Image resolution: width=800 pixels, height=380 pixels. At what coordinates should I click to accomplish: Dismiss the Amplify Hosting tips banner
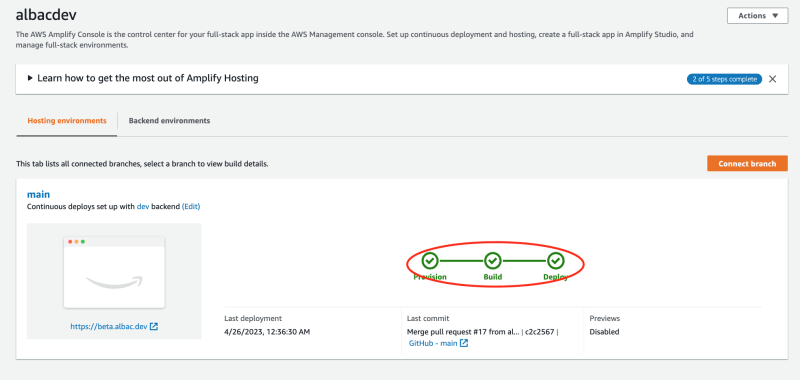tap(772, 79)
